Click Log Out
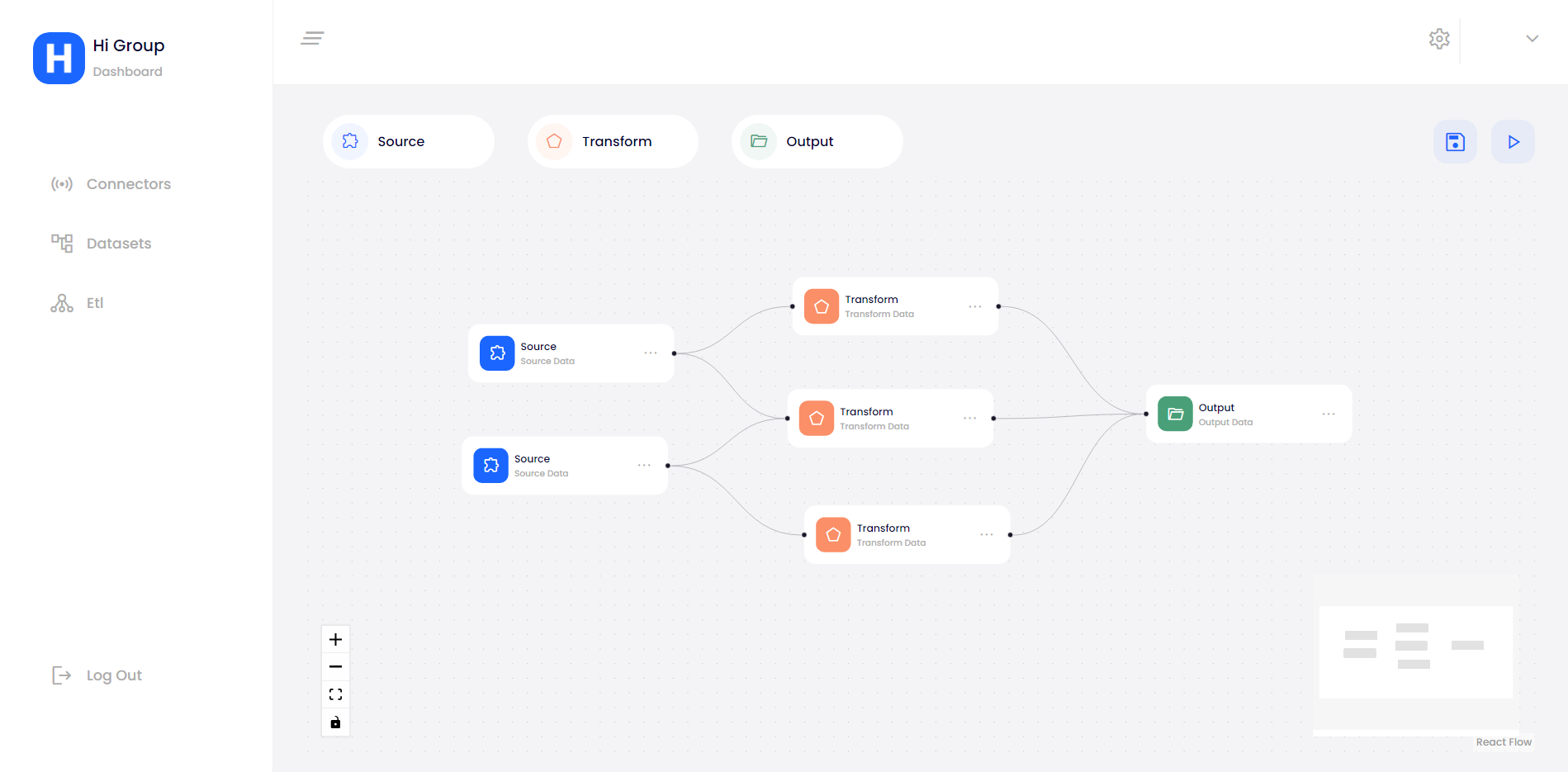 click(97, 675)
